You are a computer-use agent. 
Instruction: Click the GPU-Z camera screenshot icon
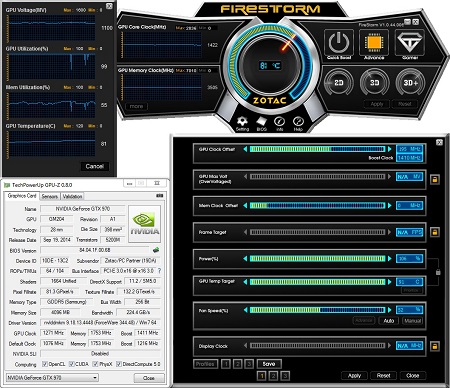pos(160,196)
